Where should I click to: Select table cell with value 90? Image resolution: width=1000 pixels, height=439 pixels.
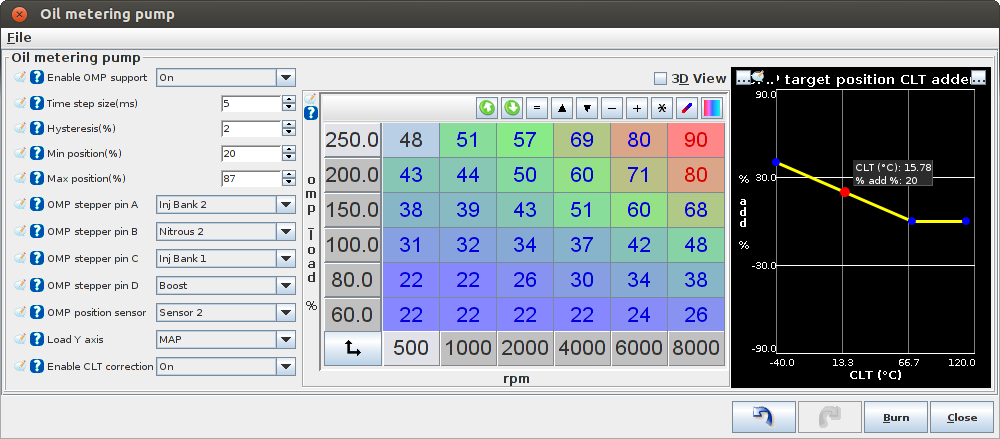[696, 140]
